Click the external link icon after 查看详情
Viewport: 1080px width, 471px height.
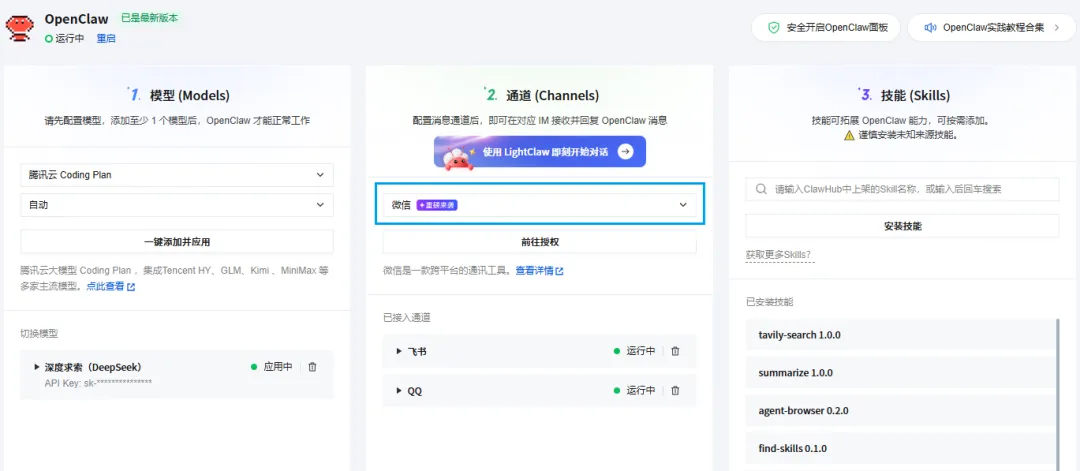[559, 271]
